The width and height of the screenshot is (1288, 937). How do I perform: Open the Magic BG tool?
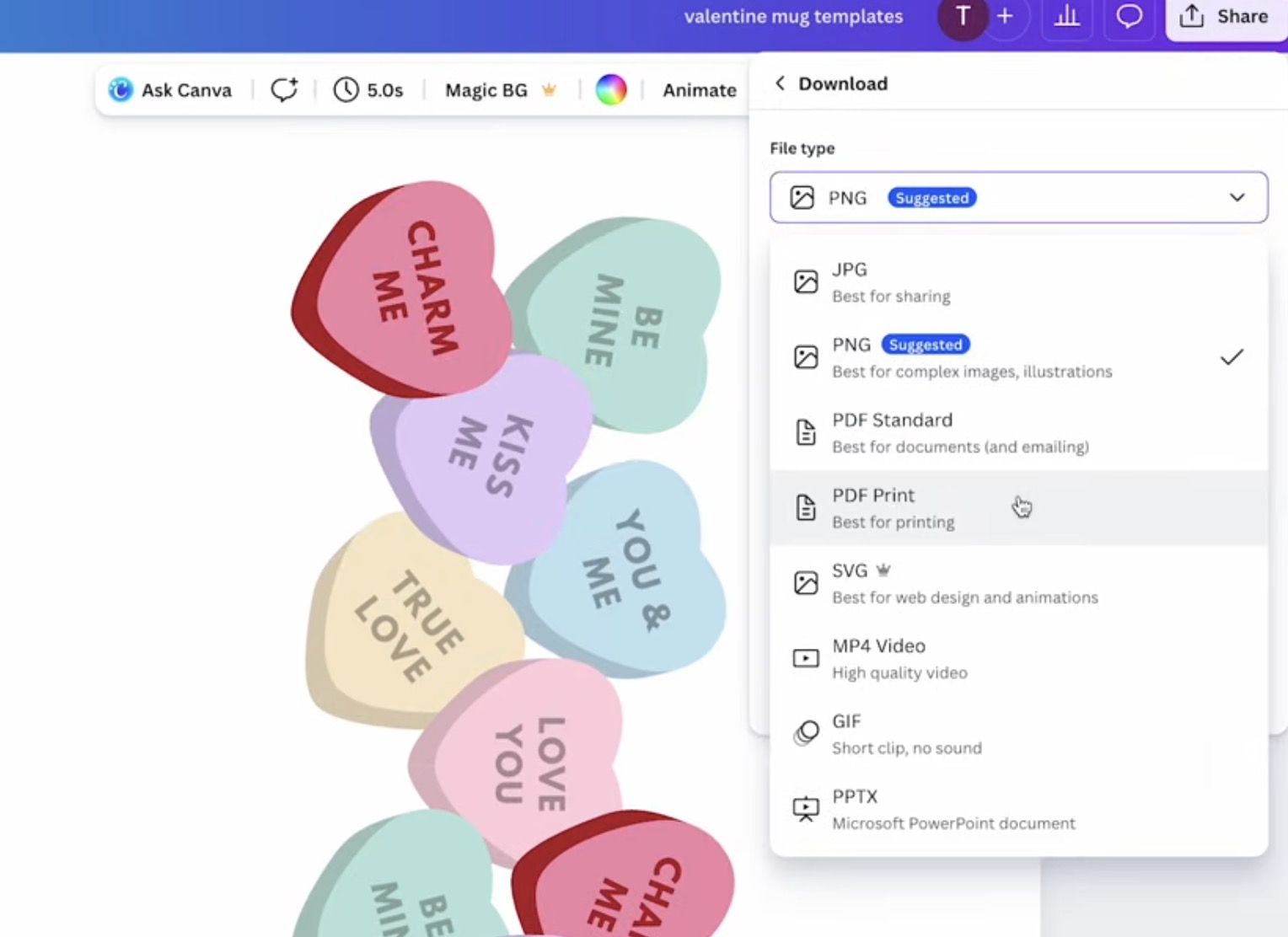click(x=486, y=89)
